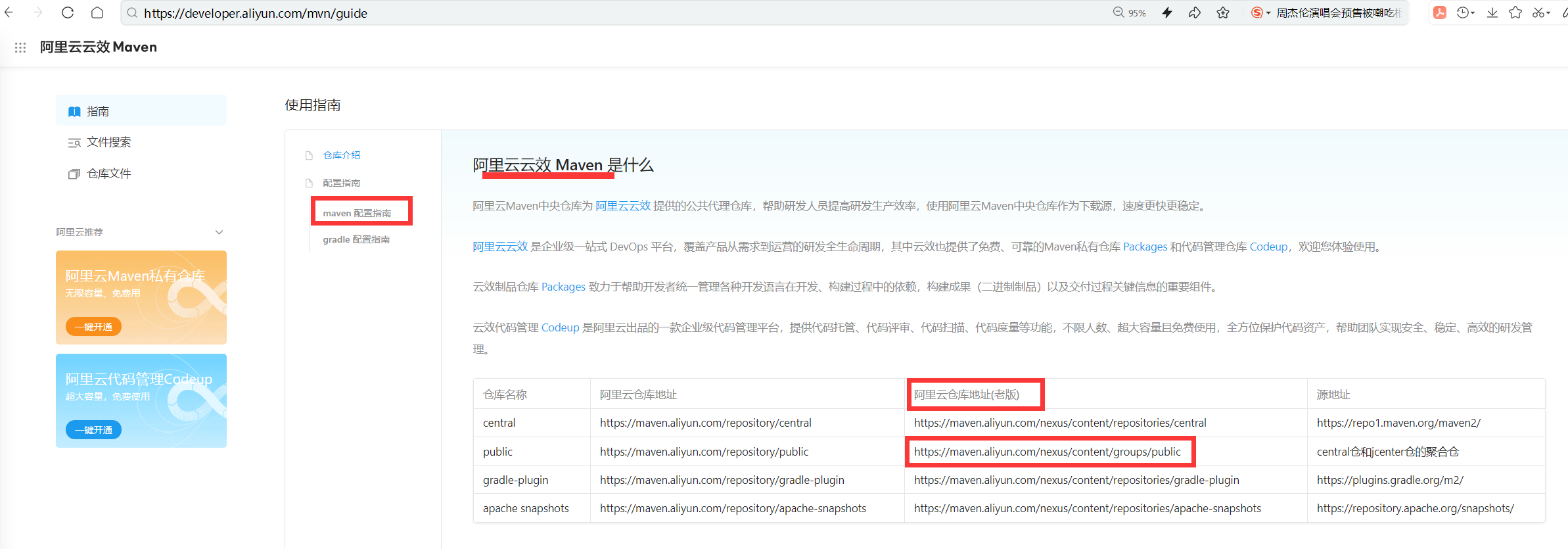Click orange 一键开通 button

pos(93,327)
